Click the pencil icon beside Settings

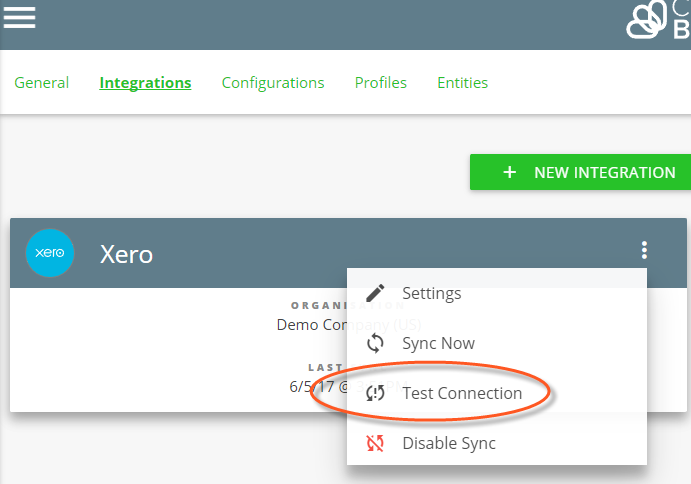click(375, 293)
